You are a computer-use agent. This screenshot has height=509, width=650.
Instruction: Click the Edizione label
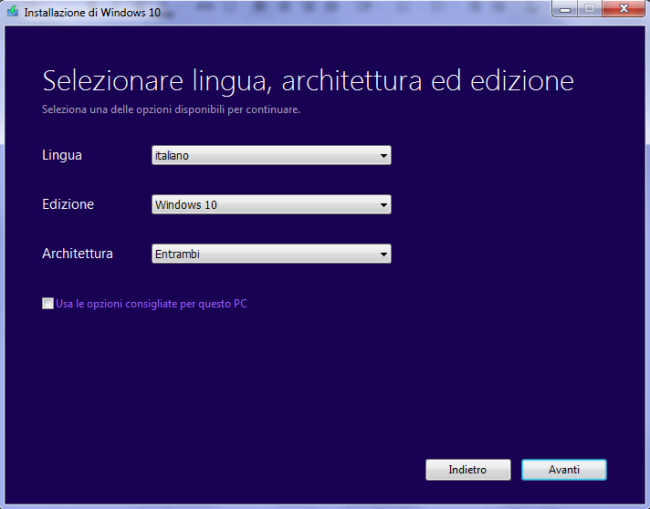point(68,204)
